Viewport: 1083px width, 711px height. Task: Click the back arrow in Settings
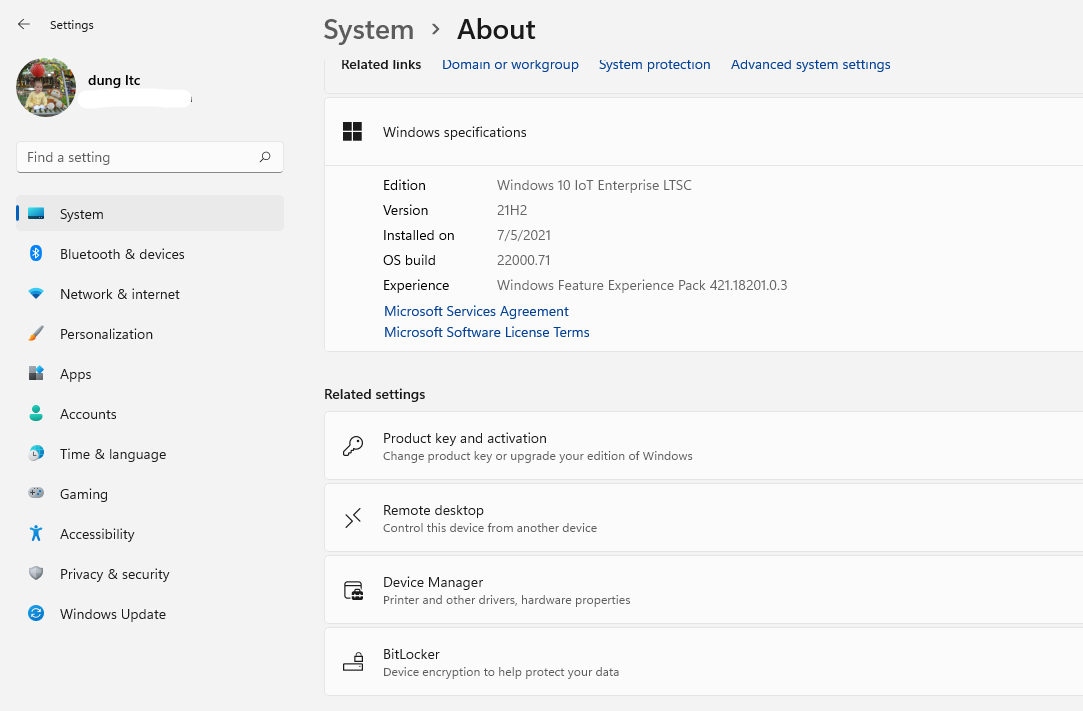pyautogui.click(x=24, y=24)
